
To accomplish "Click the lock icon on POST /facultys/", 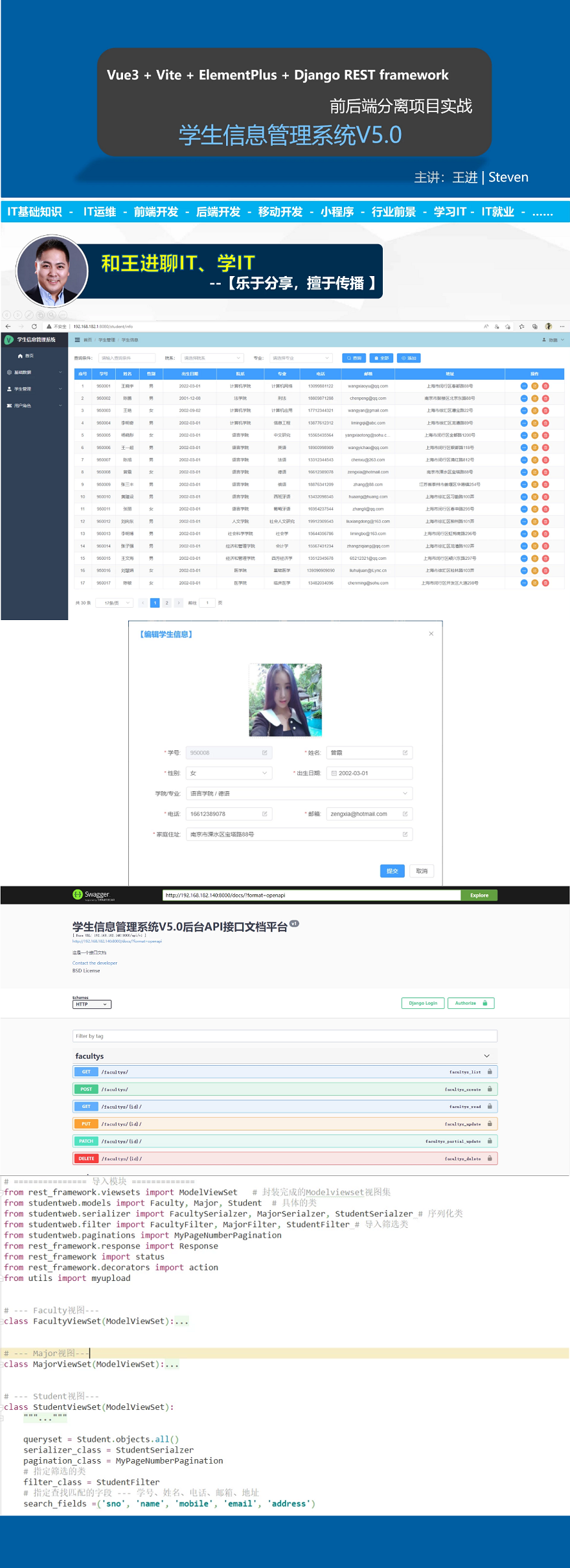I will 490,1089.
